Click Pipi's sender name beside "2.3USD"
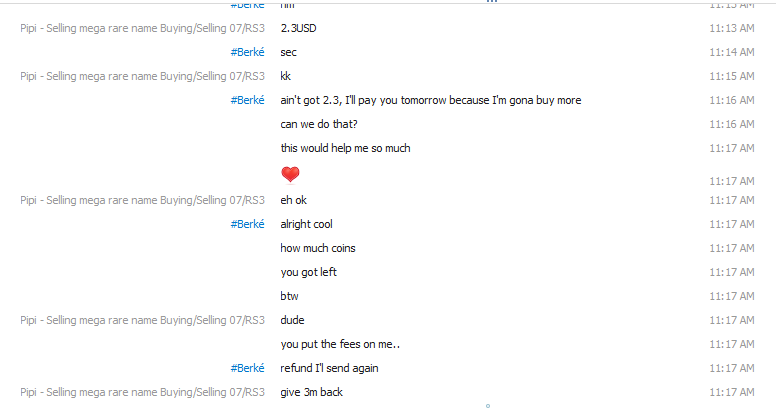The height and width of the screenshot is (410, 776). pos(142,28)
